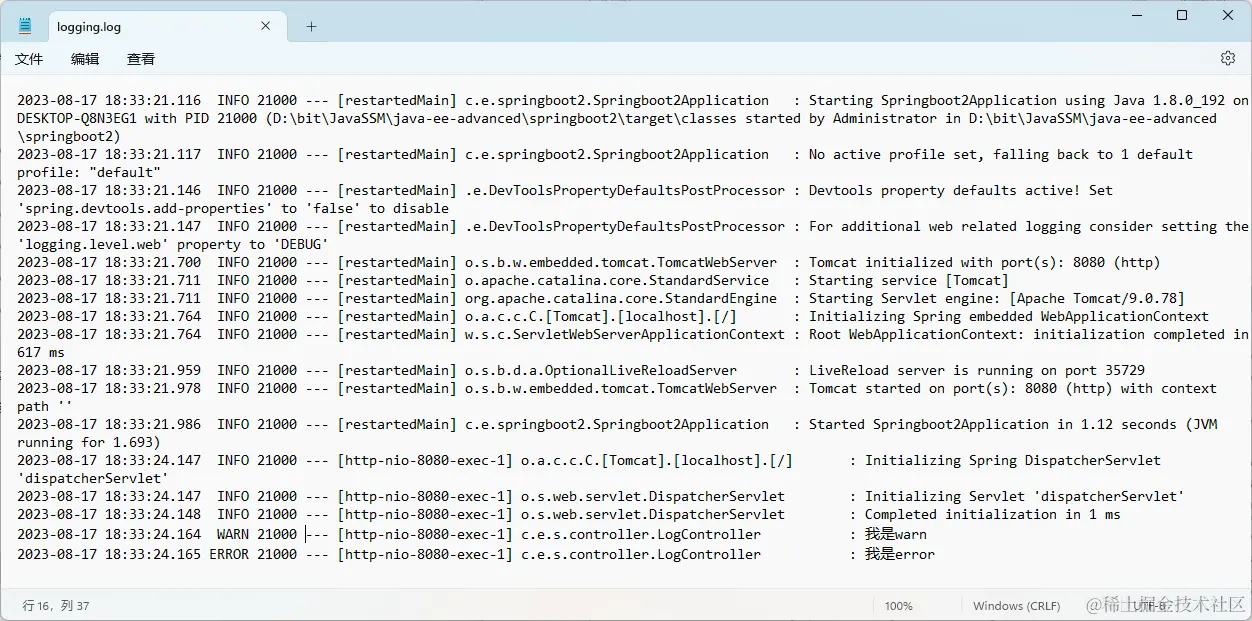Screen dimensions: 1252x621
Task: Click 'Completed initialization in 1 ms' text
Action: 993,514
